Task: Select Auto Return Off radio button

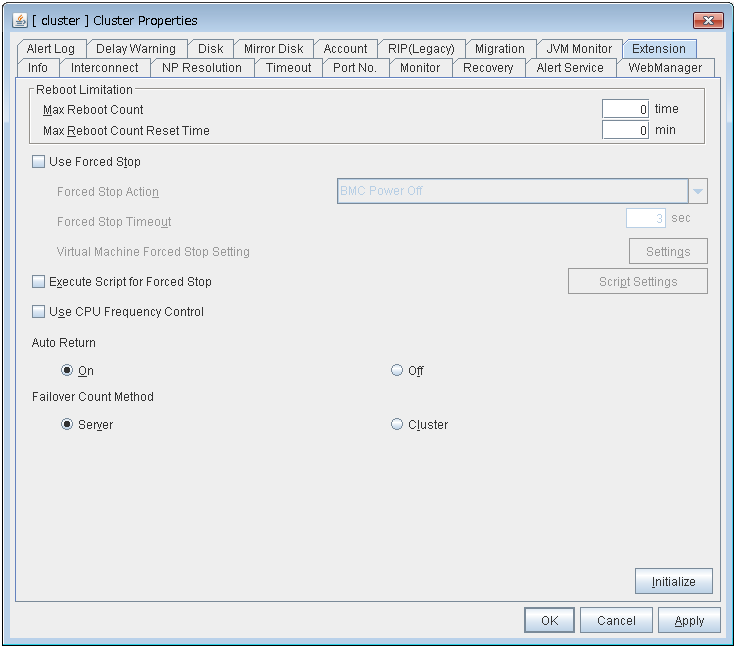Action: tap(397, 370)
